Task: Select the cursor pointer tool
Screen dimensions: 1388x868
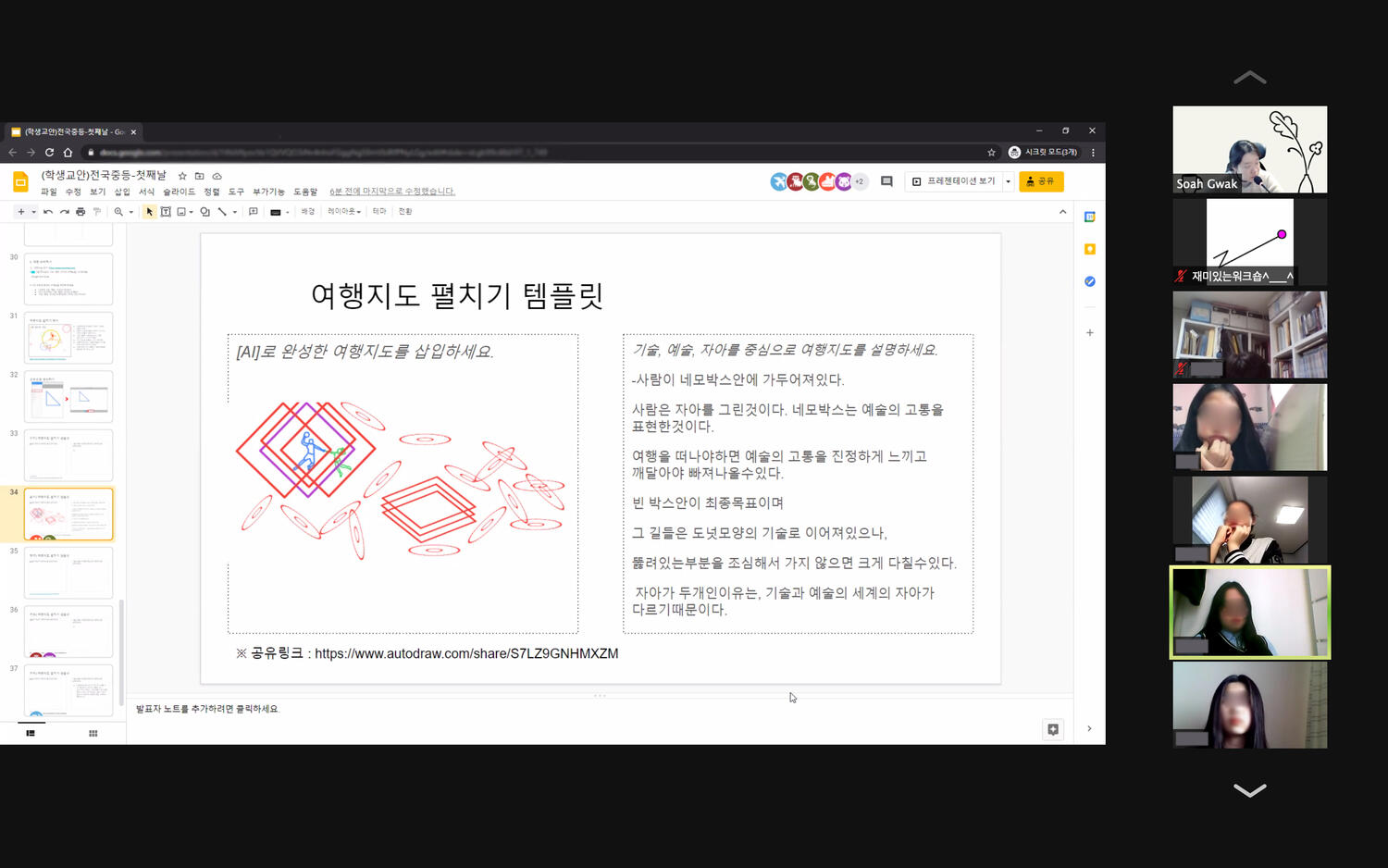Action: tap(150, 212)
